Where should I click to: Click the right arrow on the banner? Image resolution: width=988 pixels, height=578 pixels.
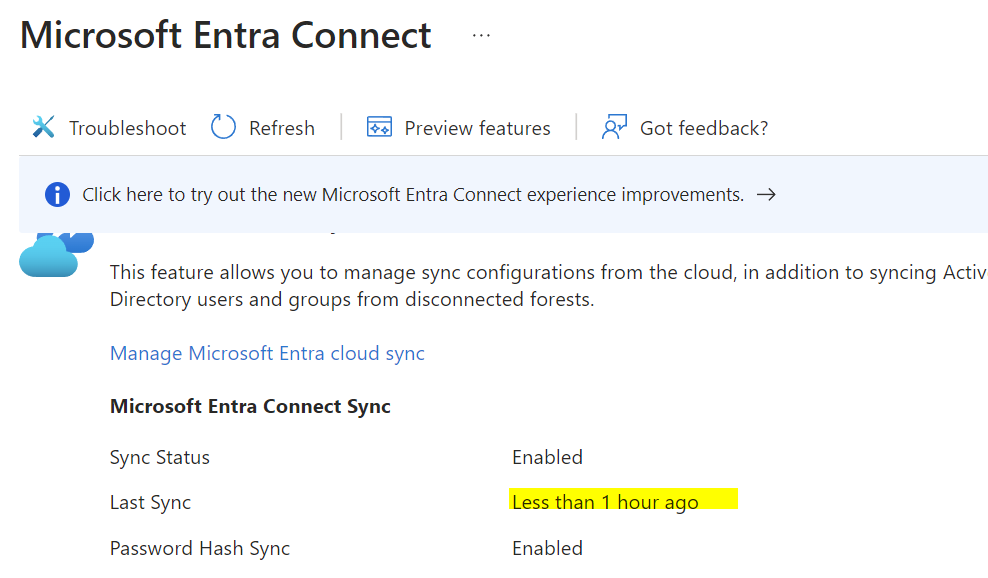(766, 194)
